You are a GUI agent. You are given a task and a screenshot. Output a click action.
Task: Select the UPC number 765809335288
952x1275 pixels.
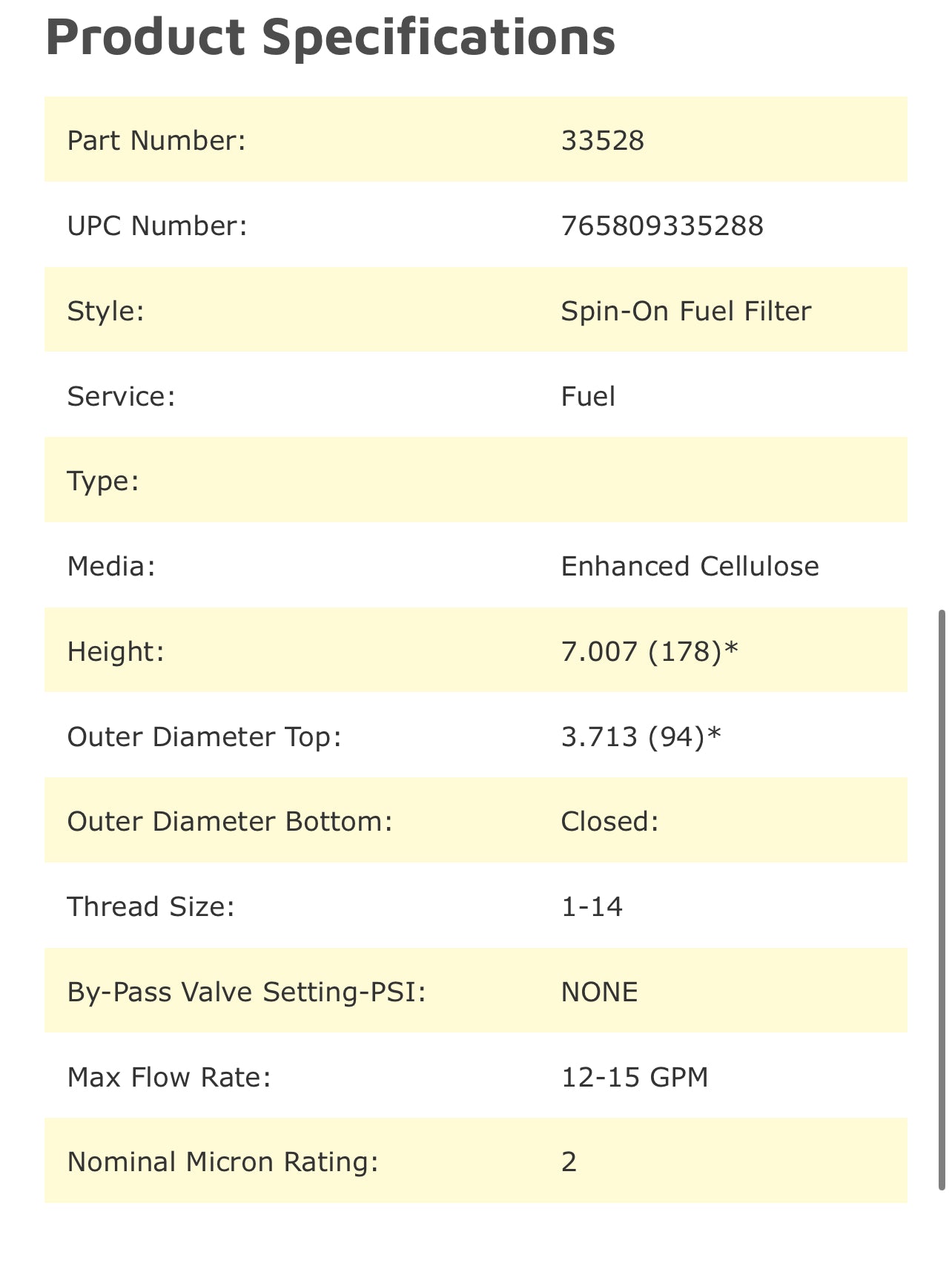(661, 225)
